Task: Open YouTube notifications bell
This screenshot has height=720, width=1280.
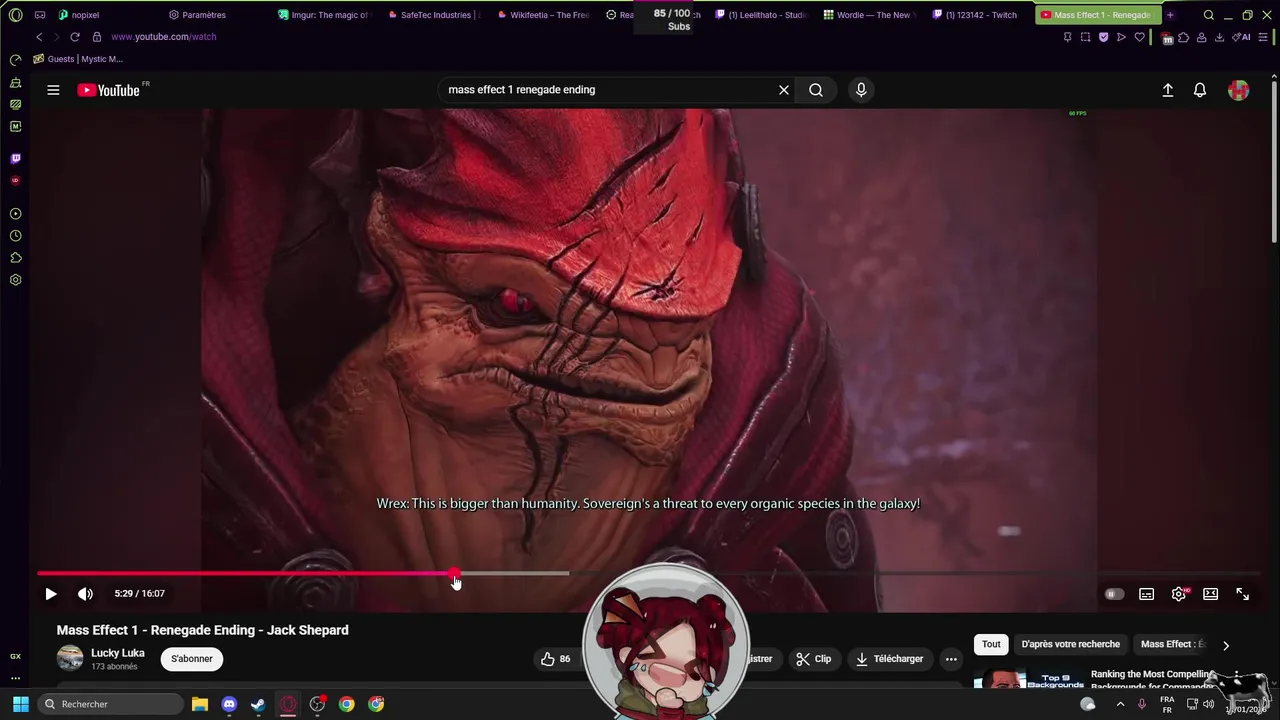Action: click(x=1200, y=90)
